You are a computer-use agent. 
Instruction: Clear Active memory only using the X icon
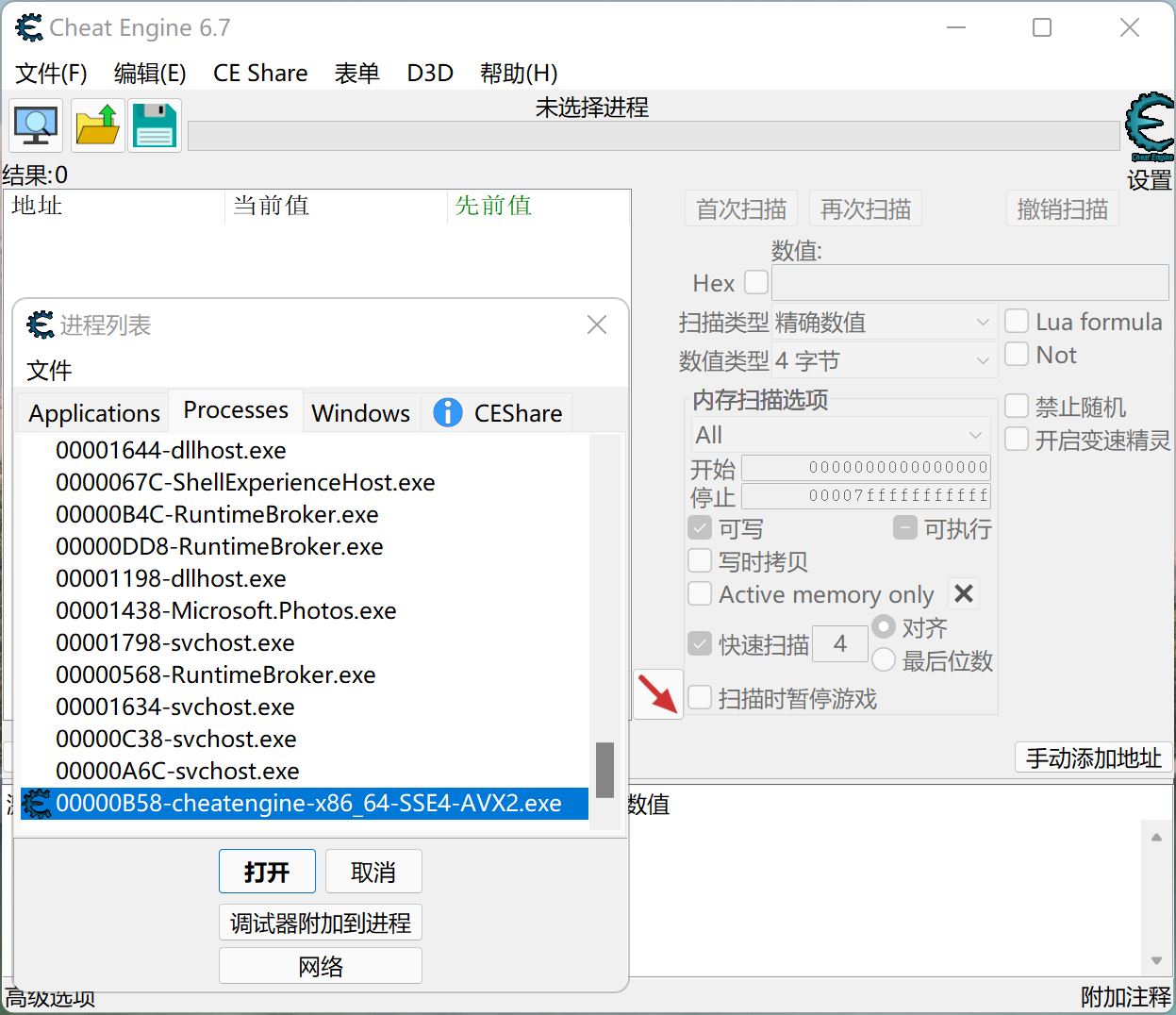[963, 593]
